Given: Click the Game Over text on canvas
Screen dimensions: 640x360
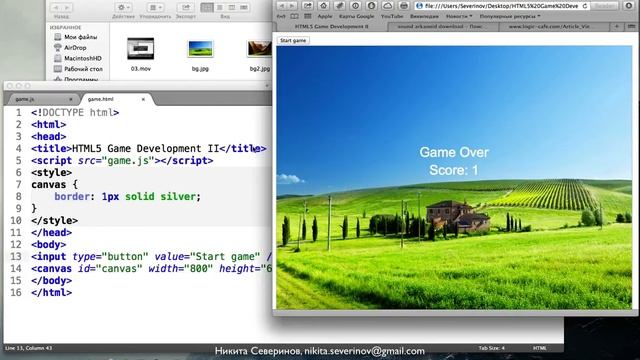Looking at the screenshot, I should click(x=454, y=152).
